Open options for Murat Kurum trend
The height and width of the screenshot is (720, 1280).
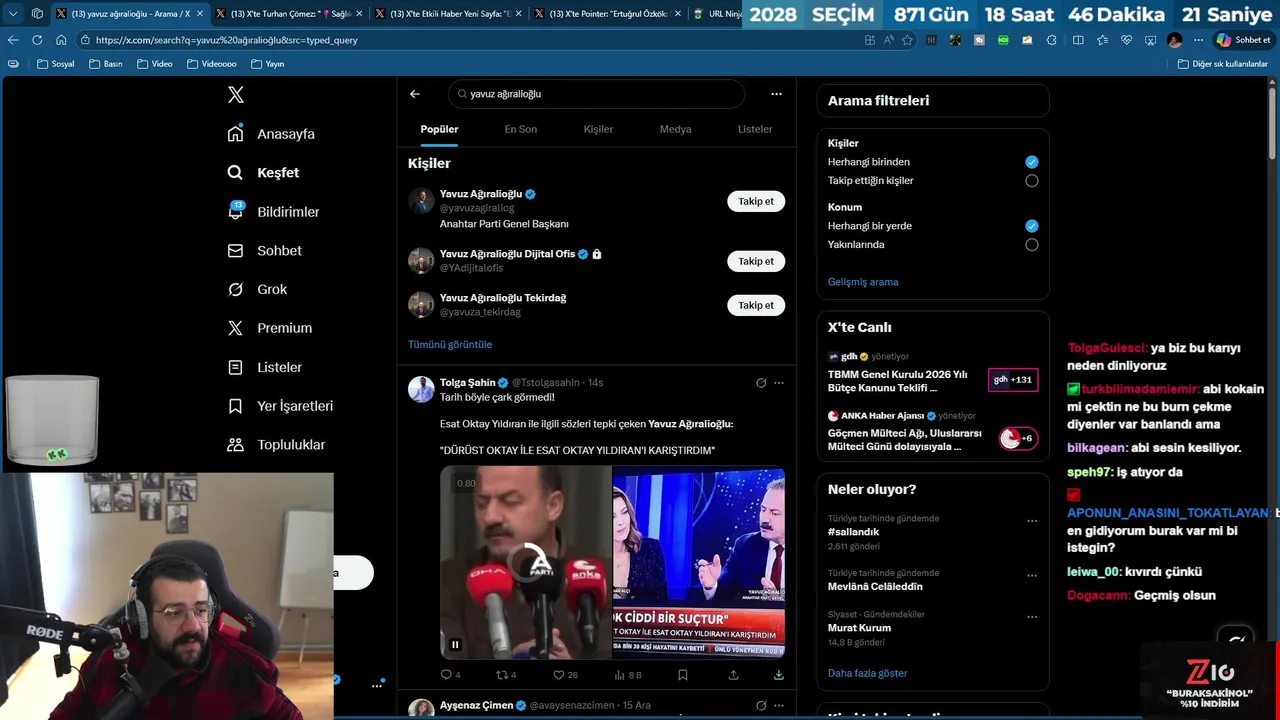click(x=1032, y=617)
